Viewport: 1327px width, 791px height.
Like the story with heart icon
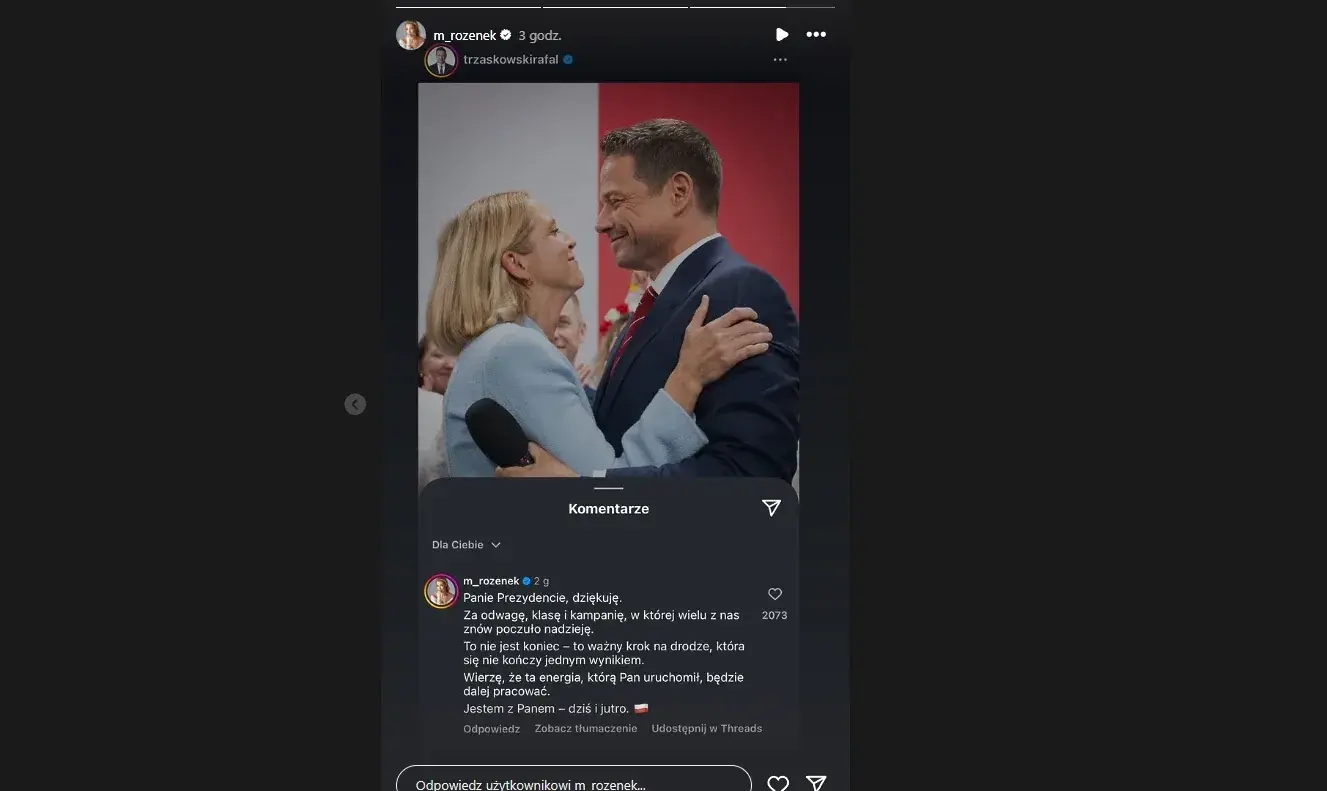(778, 784)
